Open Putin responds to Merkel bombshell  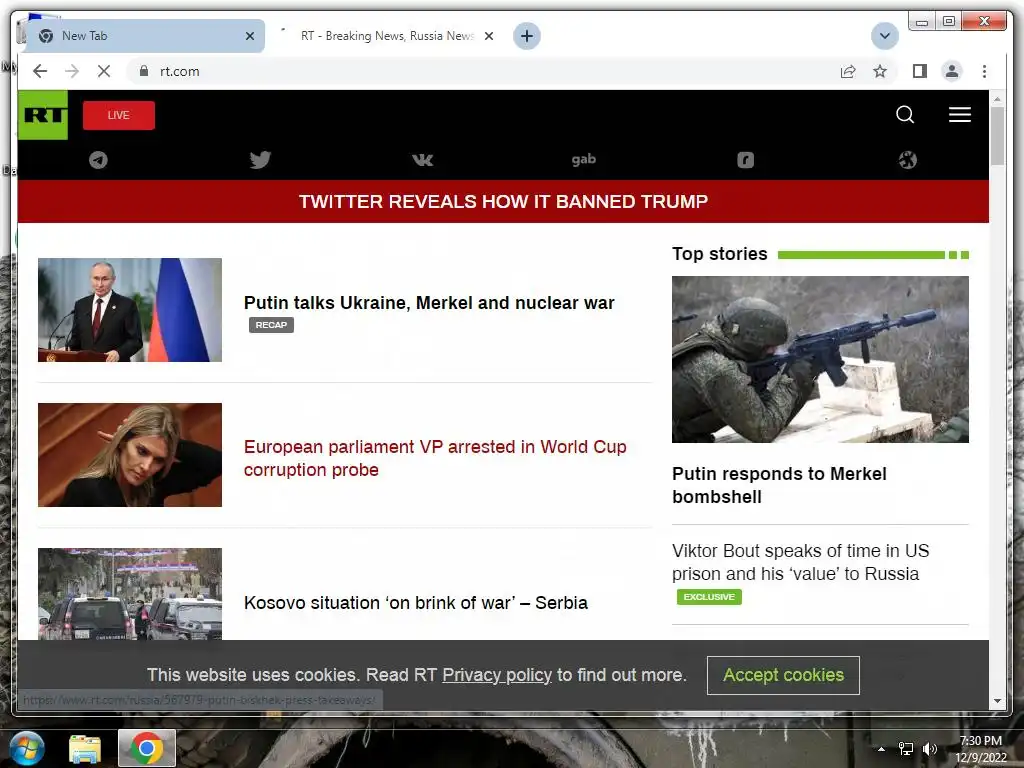point(779,485)
